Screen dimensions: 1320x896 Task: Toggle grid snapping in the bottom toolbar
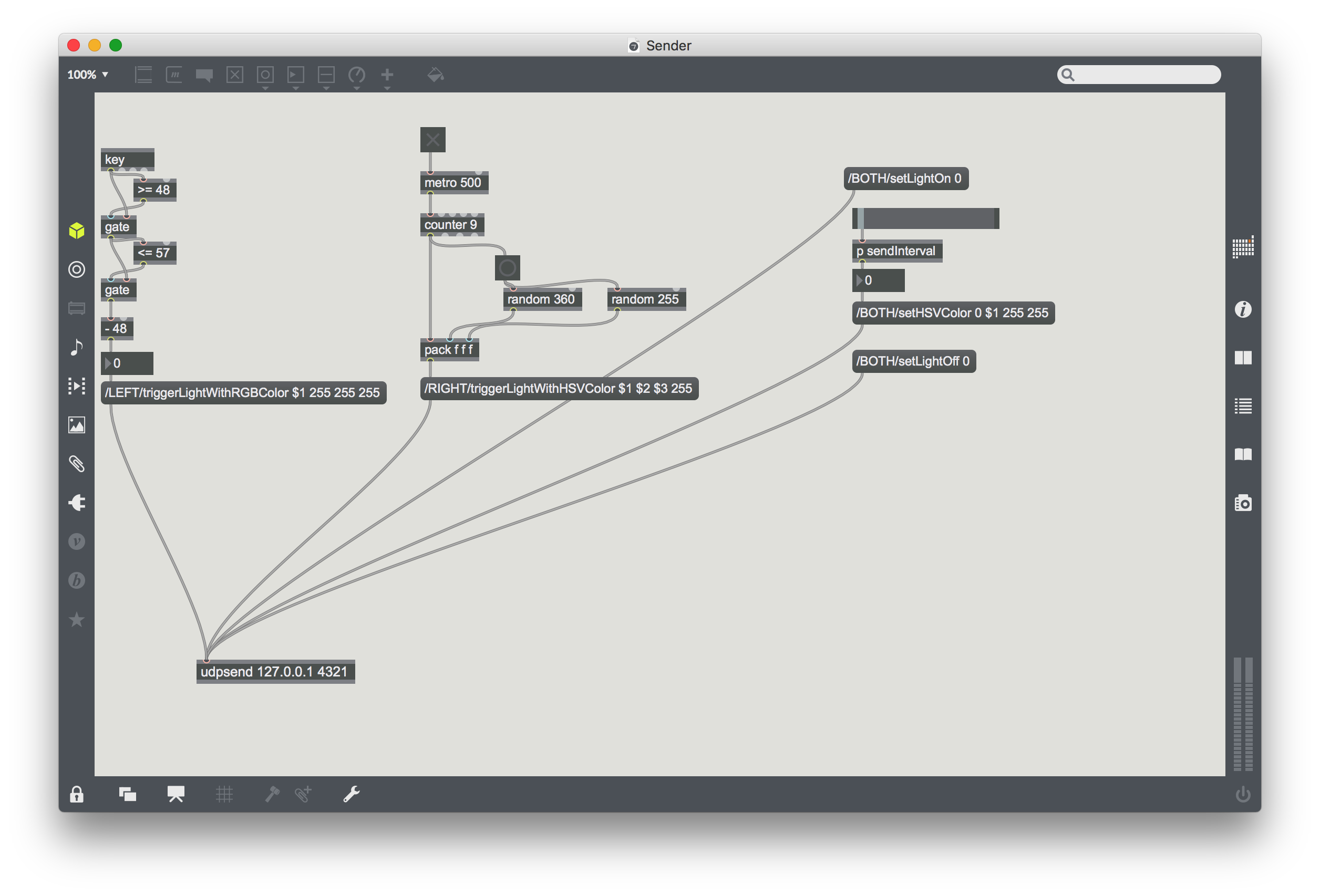click(224, 794)
